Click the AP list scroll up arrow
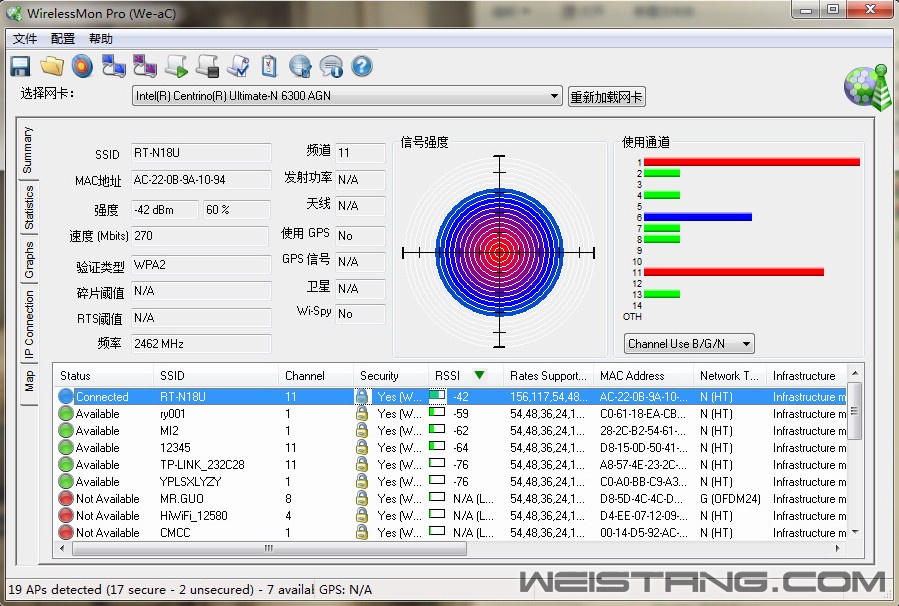The height and width of the screenshot is (606, 899). click(855, 374)
